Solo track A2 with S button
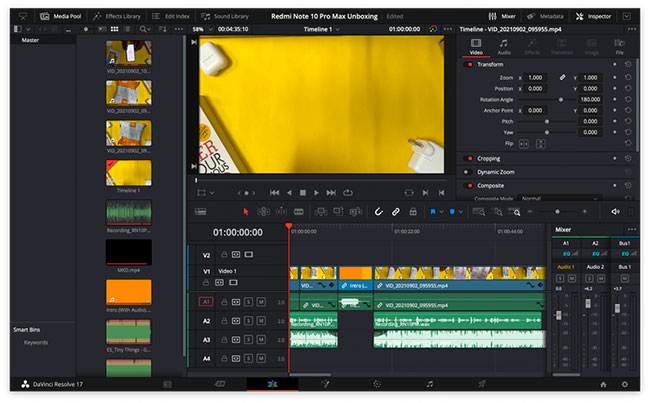 coord(249,321)
